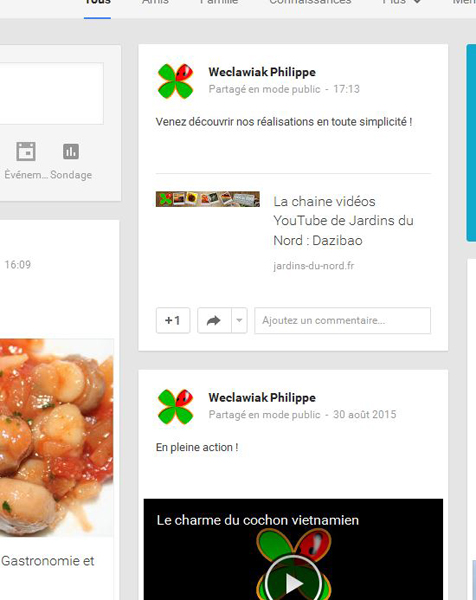Click the video title Le charme du cochon vietnamien
Screen dimensions: 476x600
258,520
